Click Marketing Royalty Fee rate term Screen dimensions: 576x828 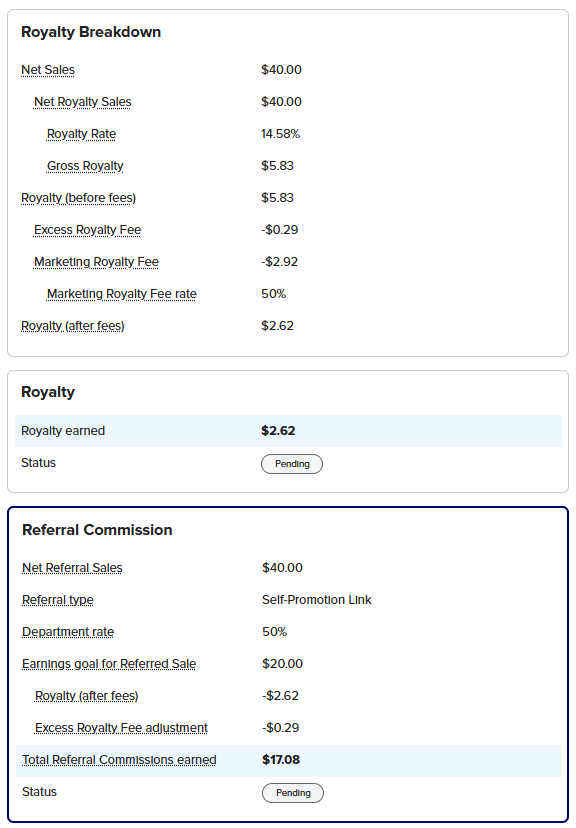121,294
